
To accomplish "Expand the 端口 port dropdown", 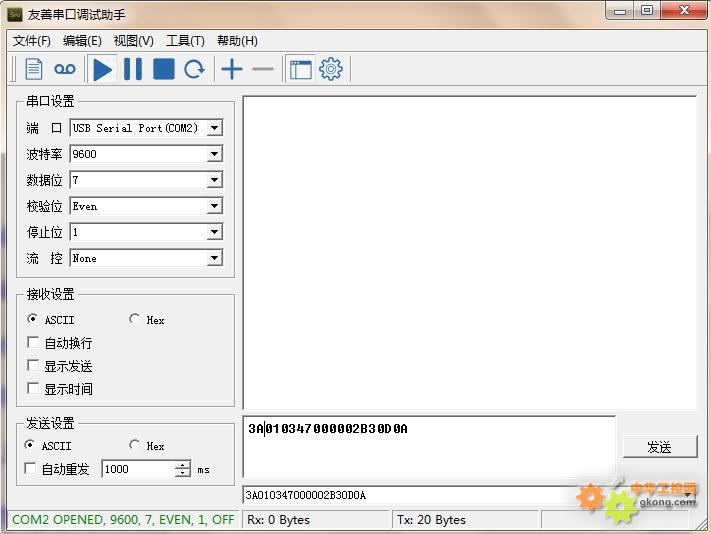I will coord(214,128).
